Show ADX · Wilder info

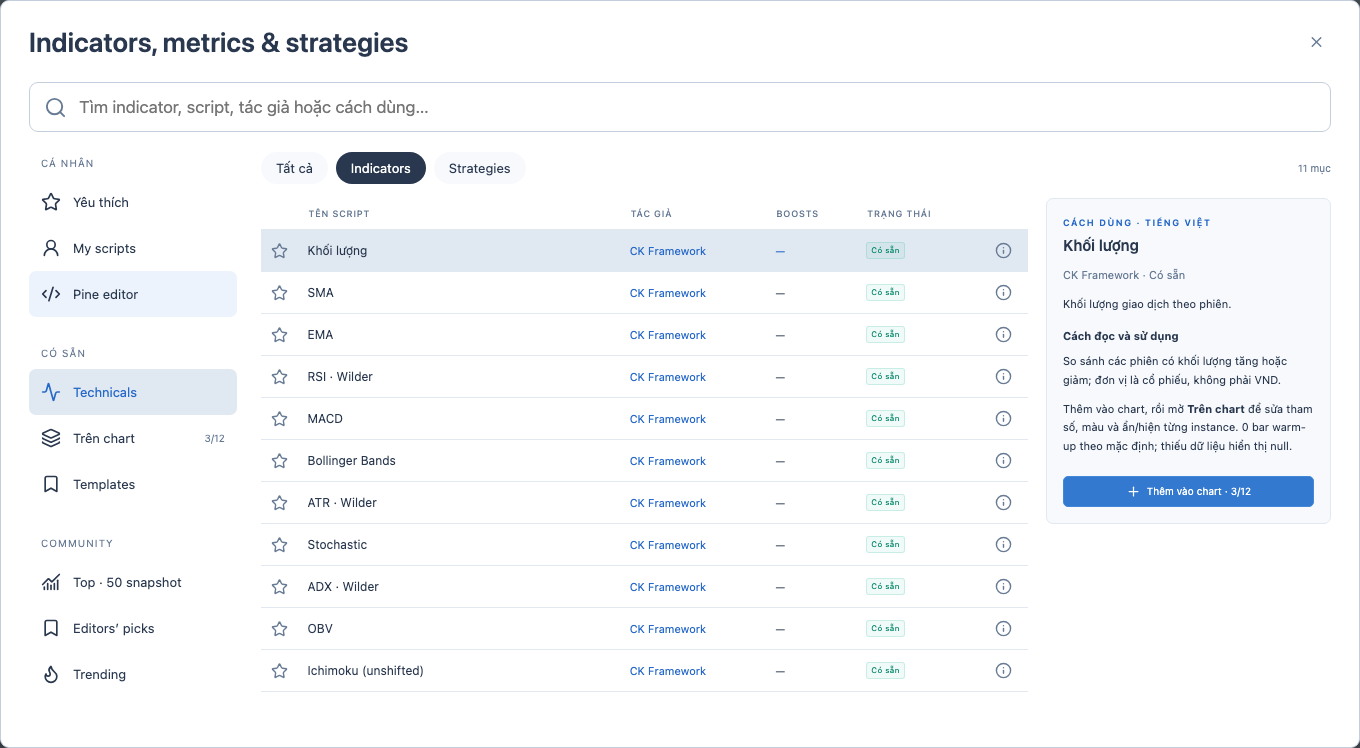point(1004,587)
